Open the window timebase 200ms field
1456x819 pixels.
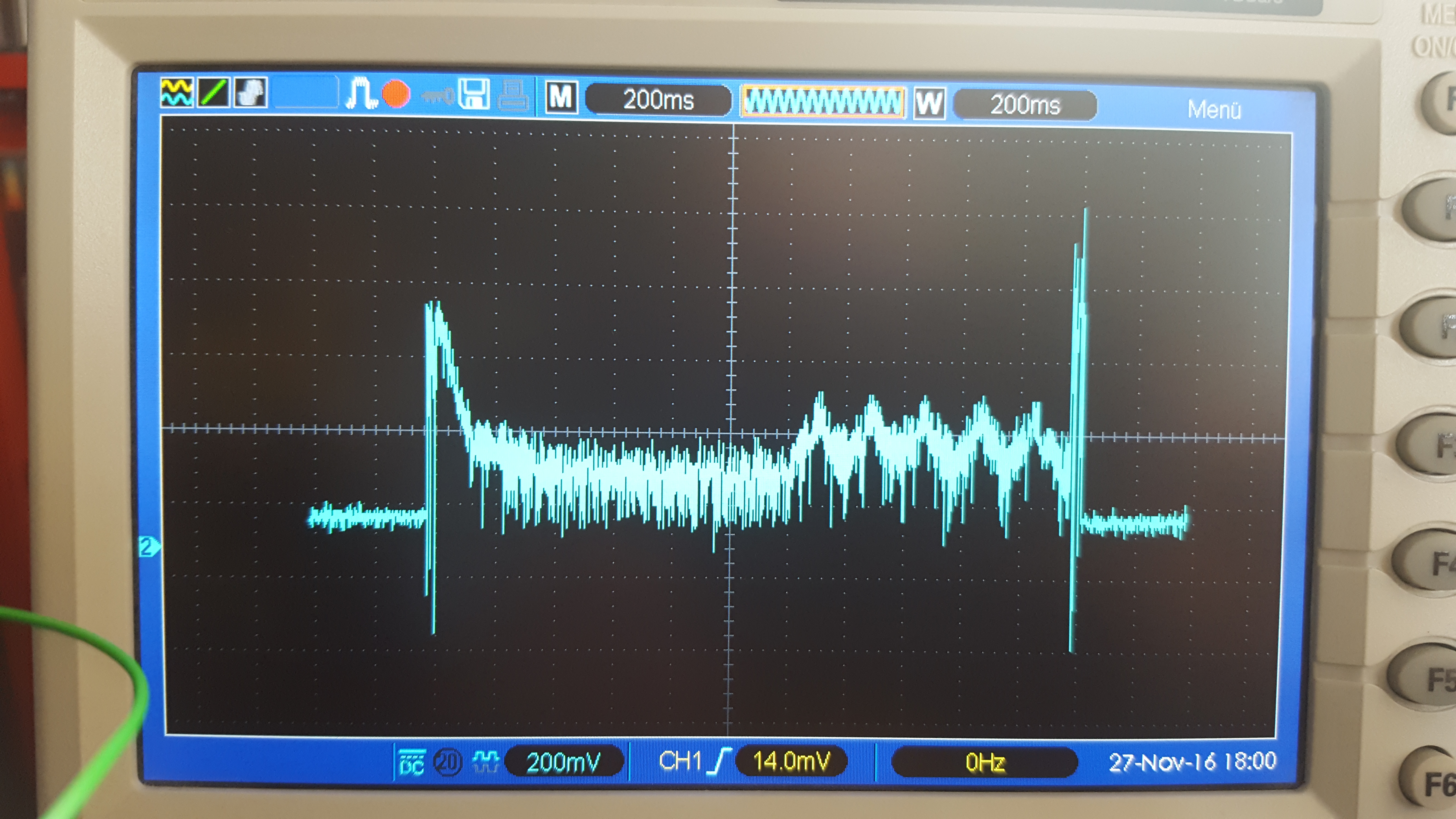click(x=1025, y=105)
